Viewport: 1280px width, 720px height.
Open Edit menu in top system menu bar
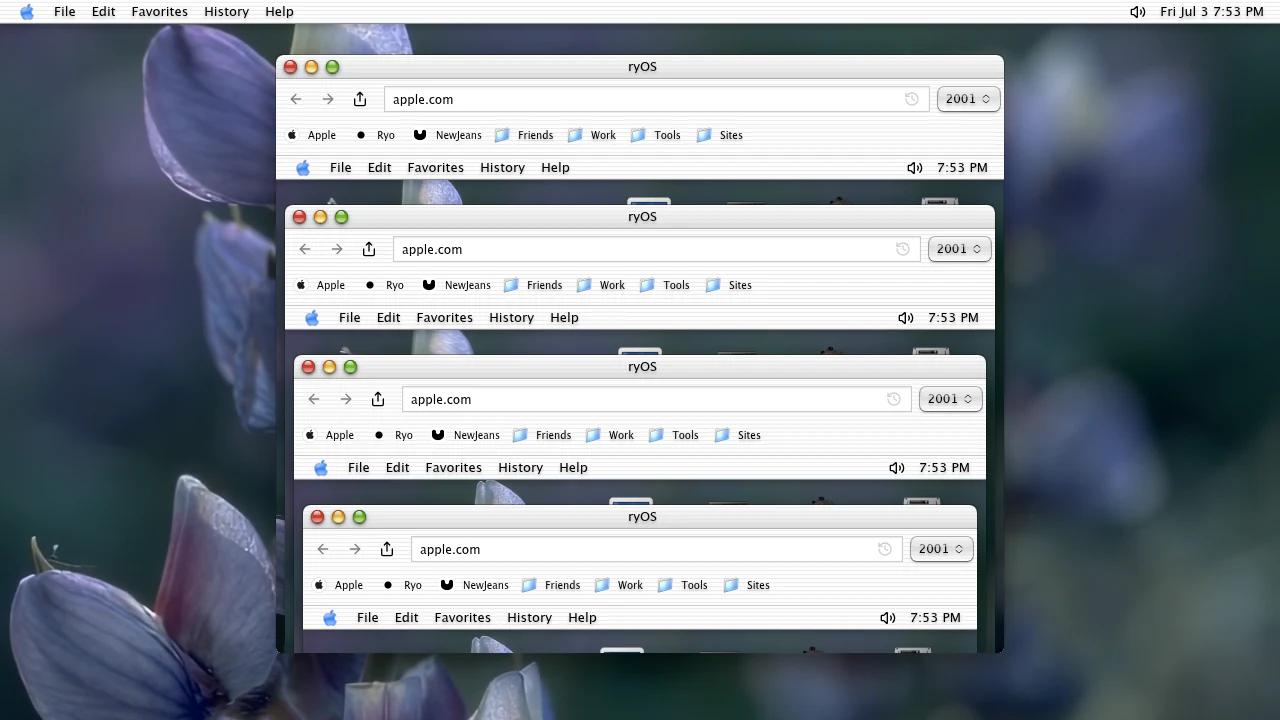[104, 12]
